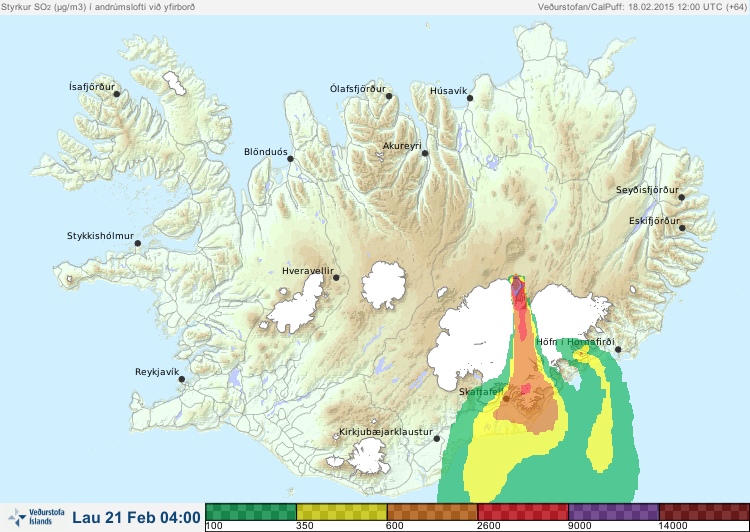The height and width of the screenshot is (532, 750).
Task: Select the Skaftafell location dot
Action: pyautogui.click(x=506, y=398)
